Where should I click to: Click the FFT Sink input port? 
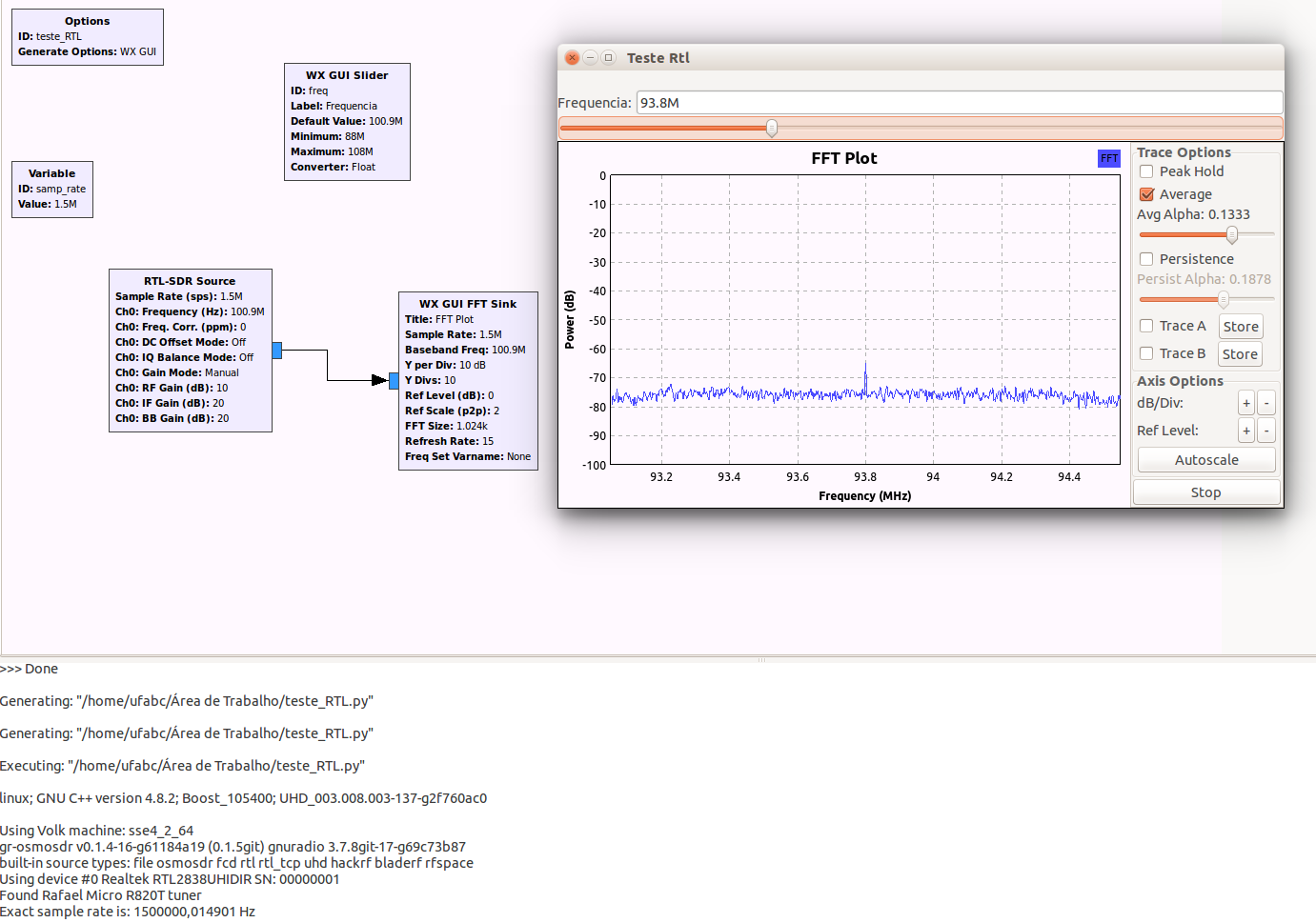click(x=394, y=381)
